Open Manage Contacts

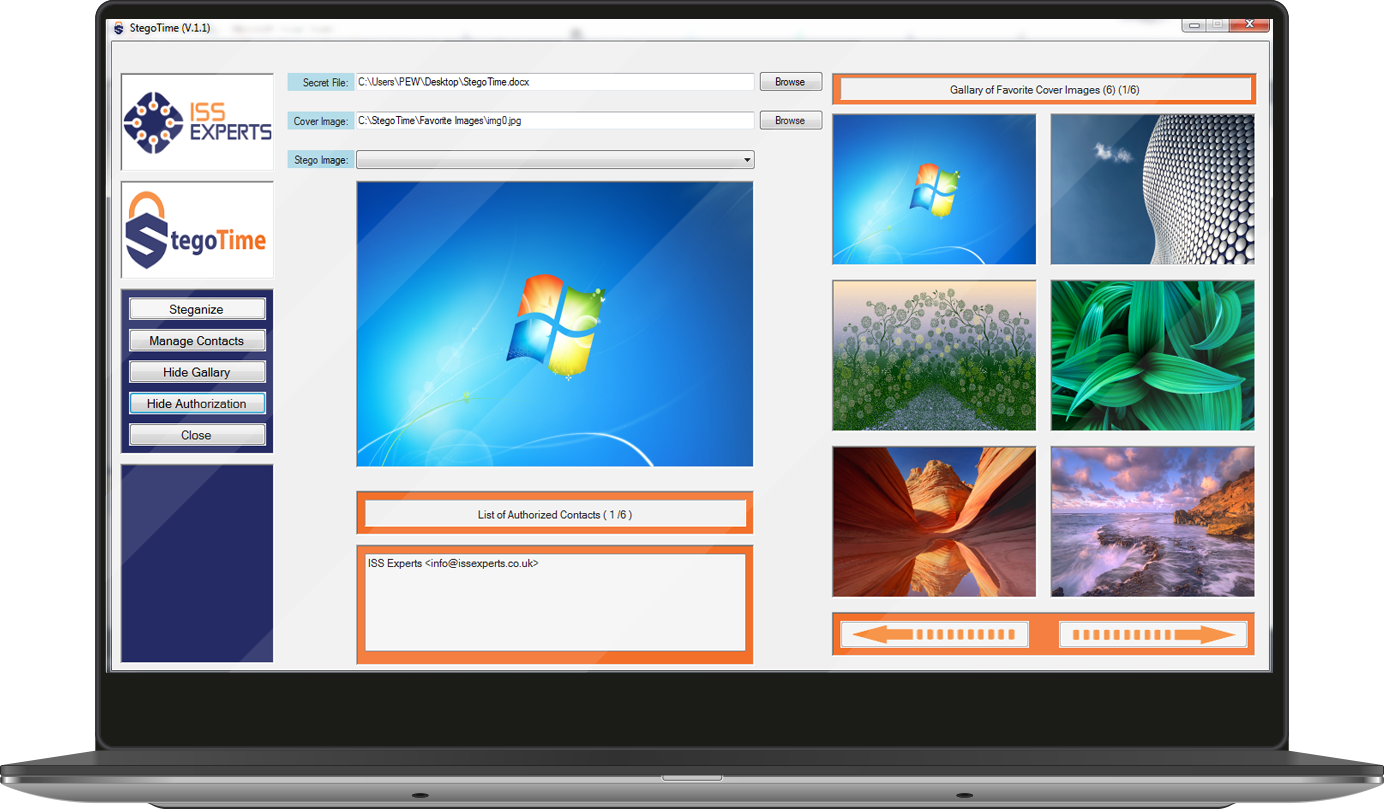point(197,341)
